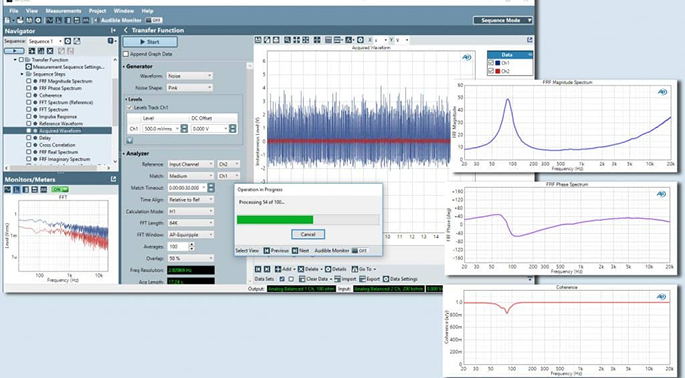Click the Start measurement button
The image size is (685, 378).
click(150, 42)
